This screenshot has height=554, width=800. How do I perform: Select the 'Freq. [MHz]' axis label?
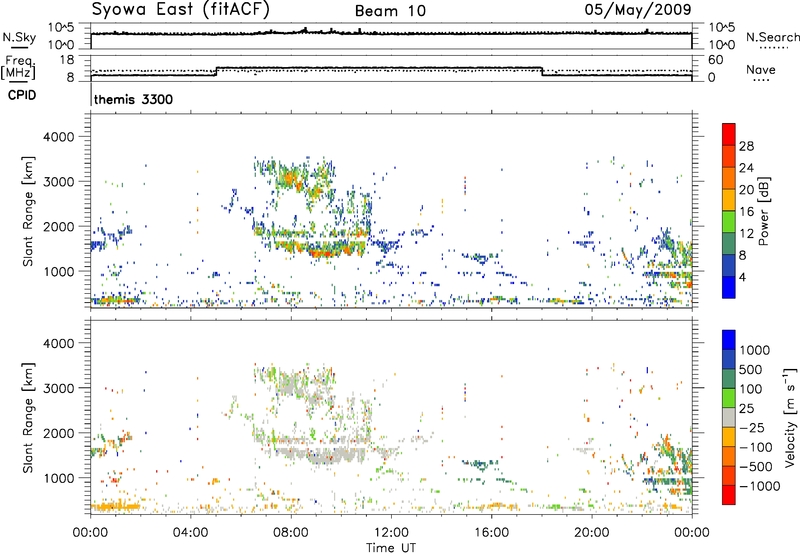tap(18, 68)
